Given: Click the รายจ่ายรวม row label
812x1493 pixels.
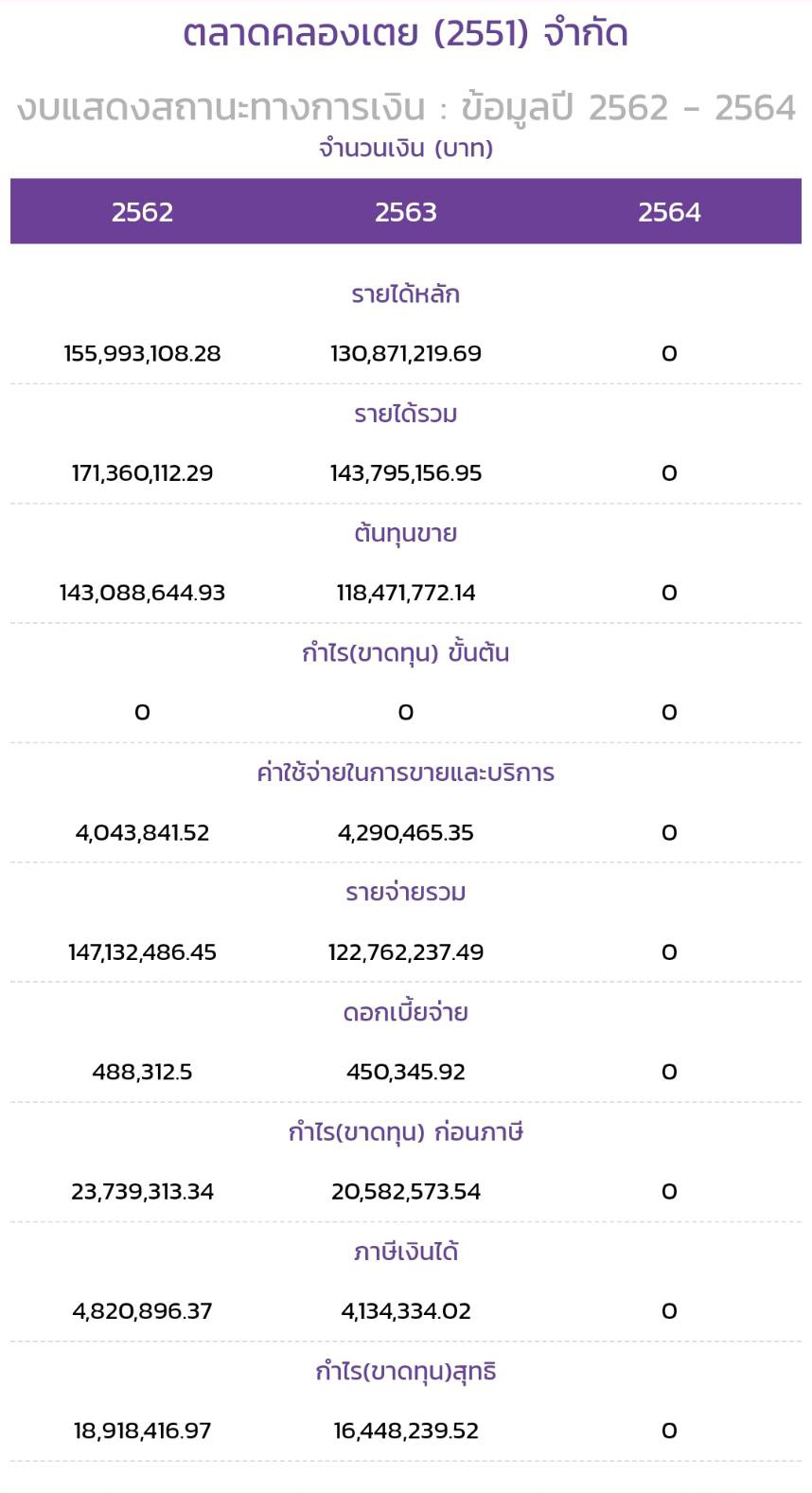Looking at the screenshot, I should [x=405, y=892].
